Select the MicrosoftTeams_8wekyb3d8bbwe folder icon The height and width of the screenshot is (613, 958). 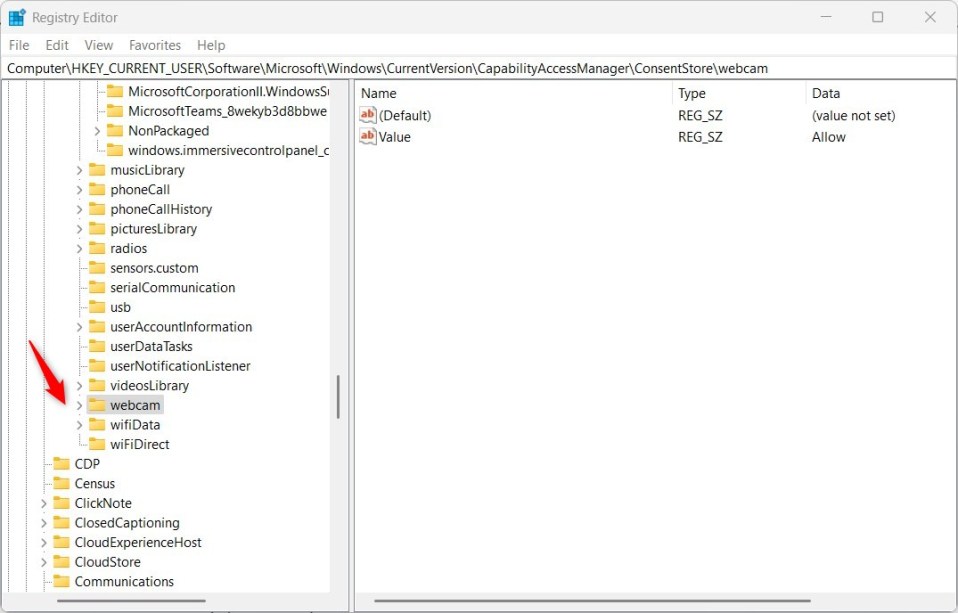(x=114, y=111)
